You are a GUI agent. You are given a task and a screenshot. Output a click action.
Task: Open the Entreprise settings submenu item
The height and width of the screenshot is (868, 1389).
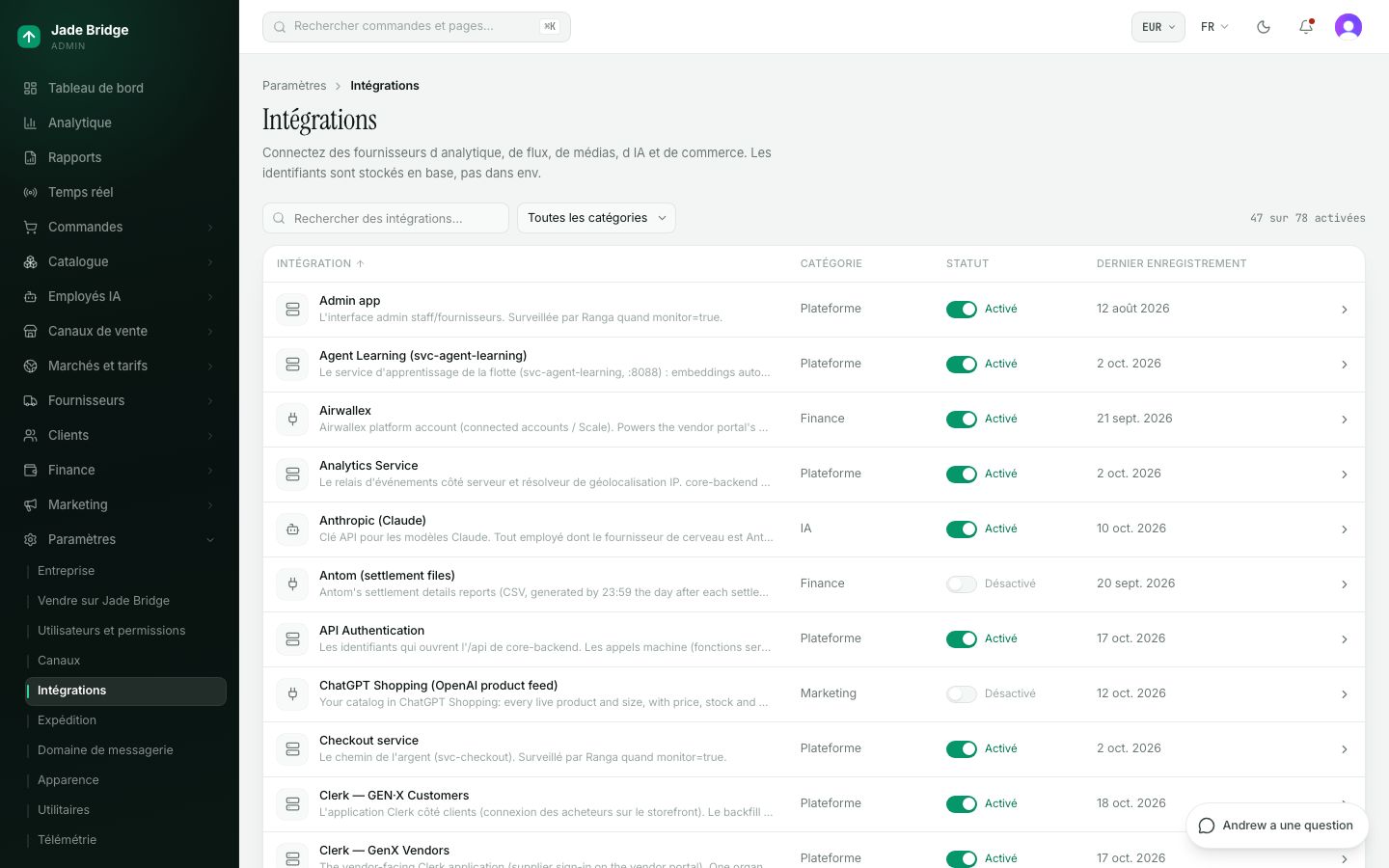[x=125, y=571]
